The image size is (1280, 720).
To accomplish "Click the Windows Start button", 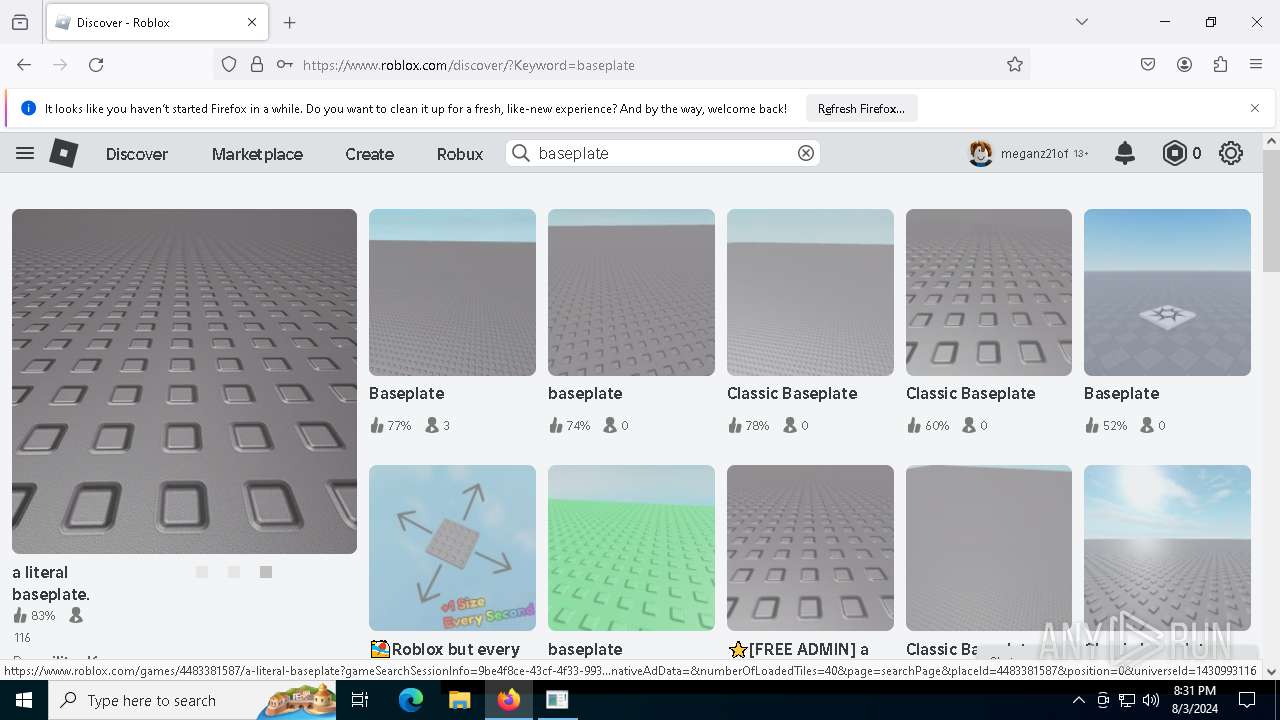I will (24, 700).
